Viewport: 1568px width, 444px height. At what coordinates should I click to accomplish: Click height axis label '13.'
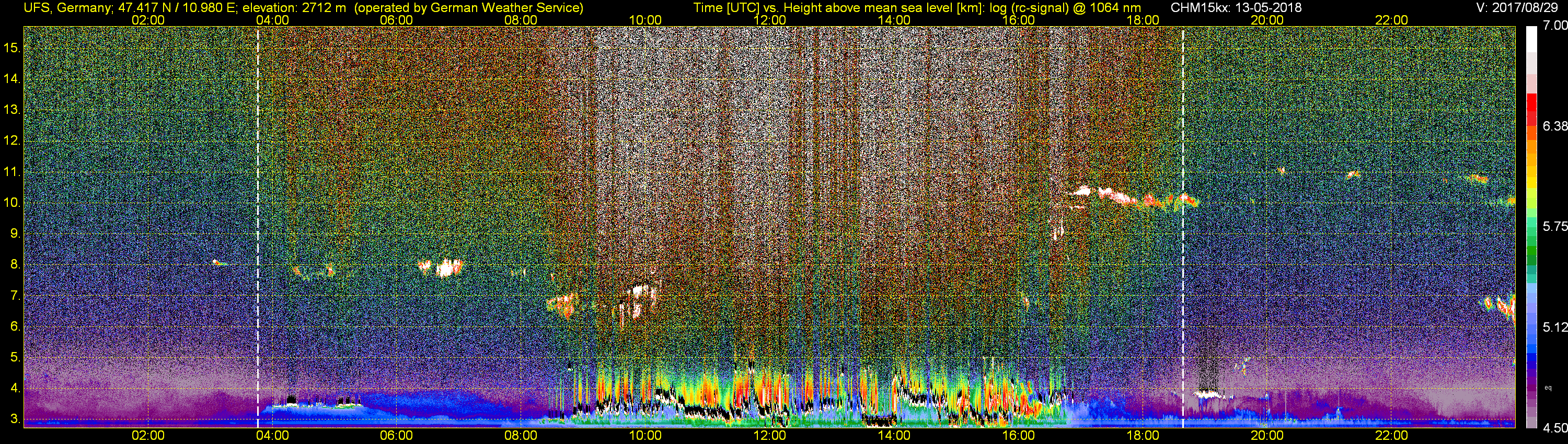tap(12, 110)
